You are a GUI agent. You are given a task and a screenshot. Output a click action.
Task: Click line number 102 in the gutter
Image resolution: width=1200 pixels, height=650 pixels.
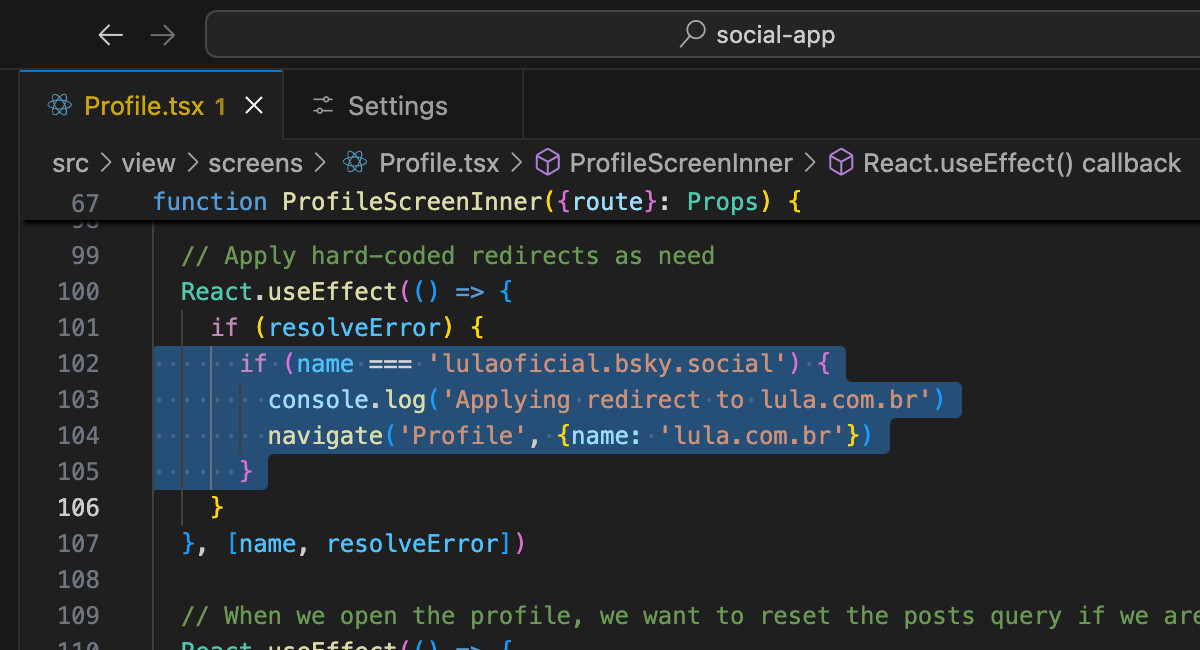coord(78,364)
